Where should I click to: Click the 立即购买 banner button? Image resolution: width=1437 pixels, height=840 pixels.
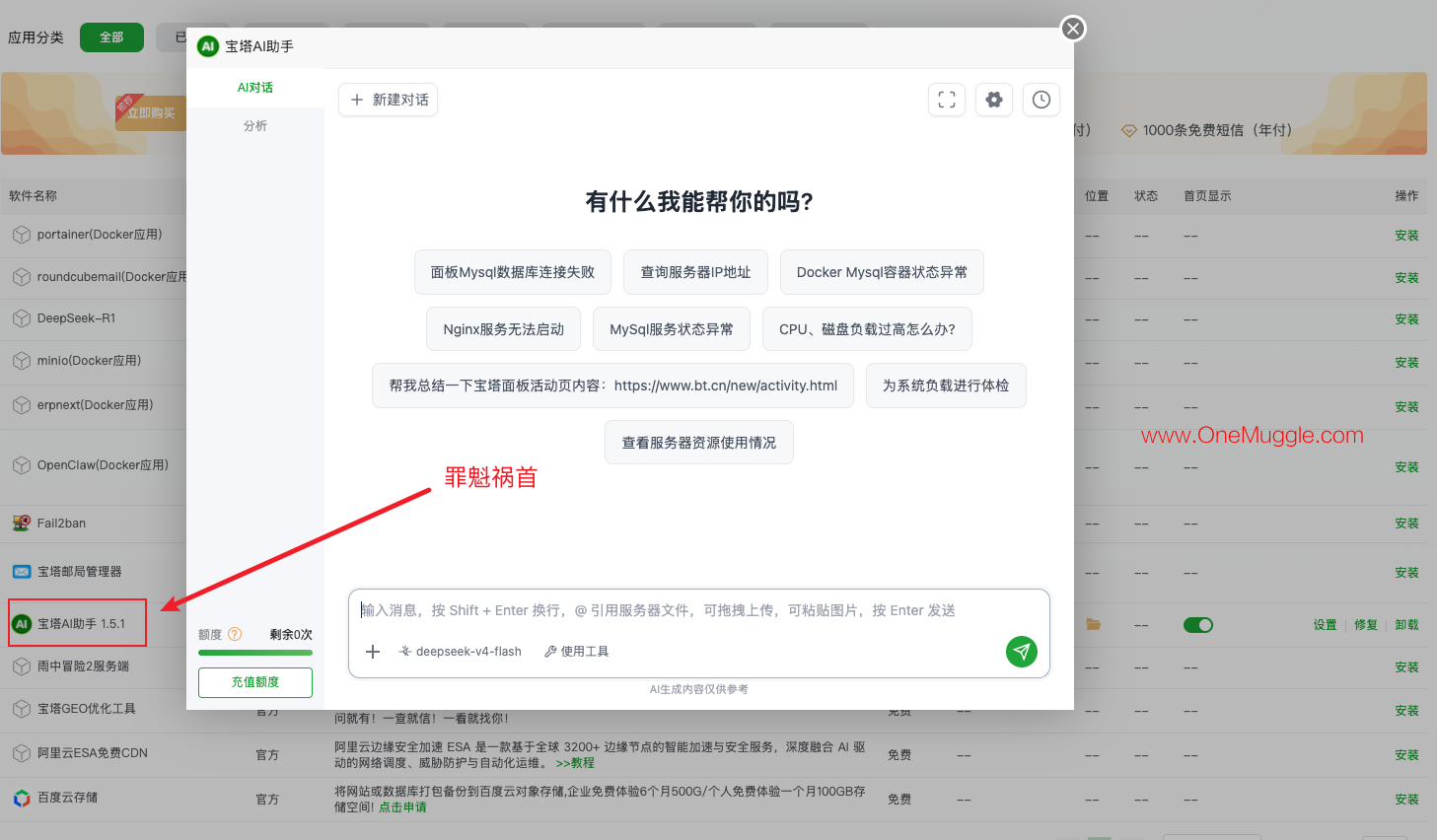click(x=151, y=113)
